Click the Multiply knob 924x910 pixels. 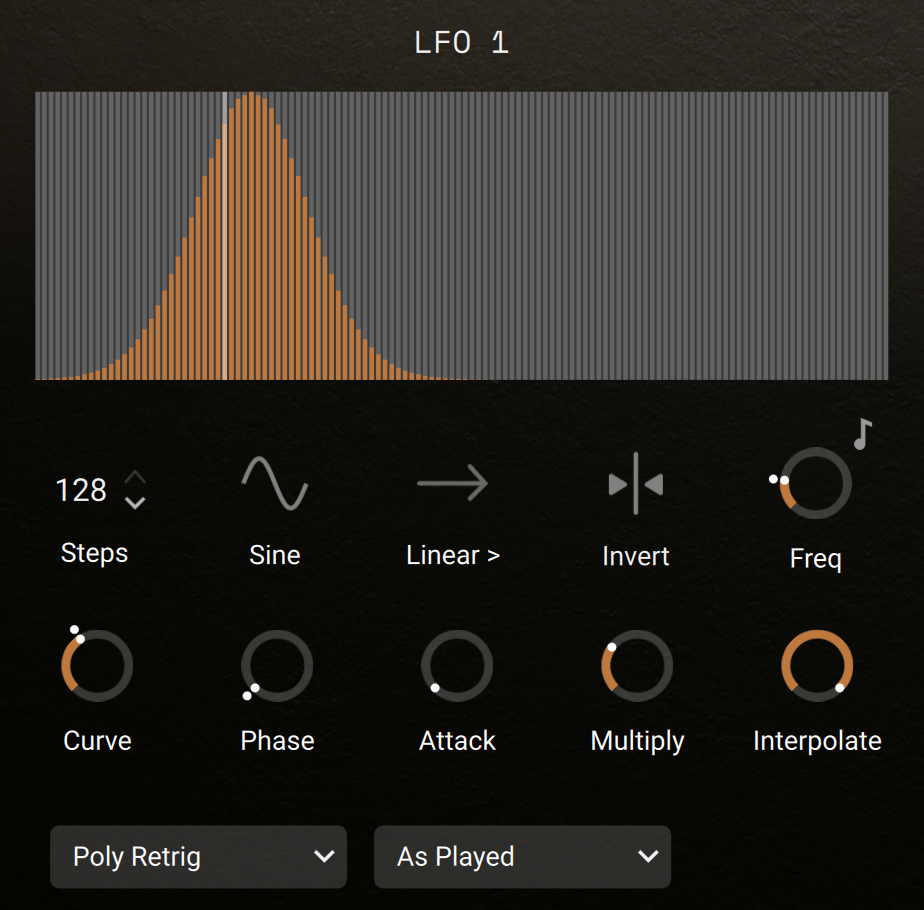point(637,665)
